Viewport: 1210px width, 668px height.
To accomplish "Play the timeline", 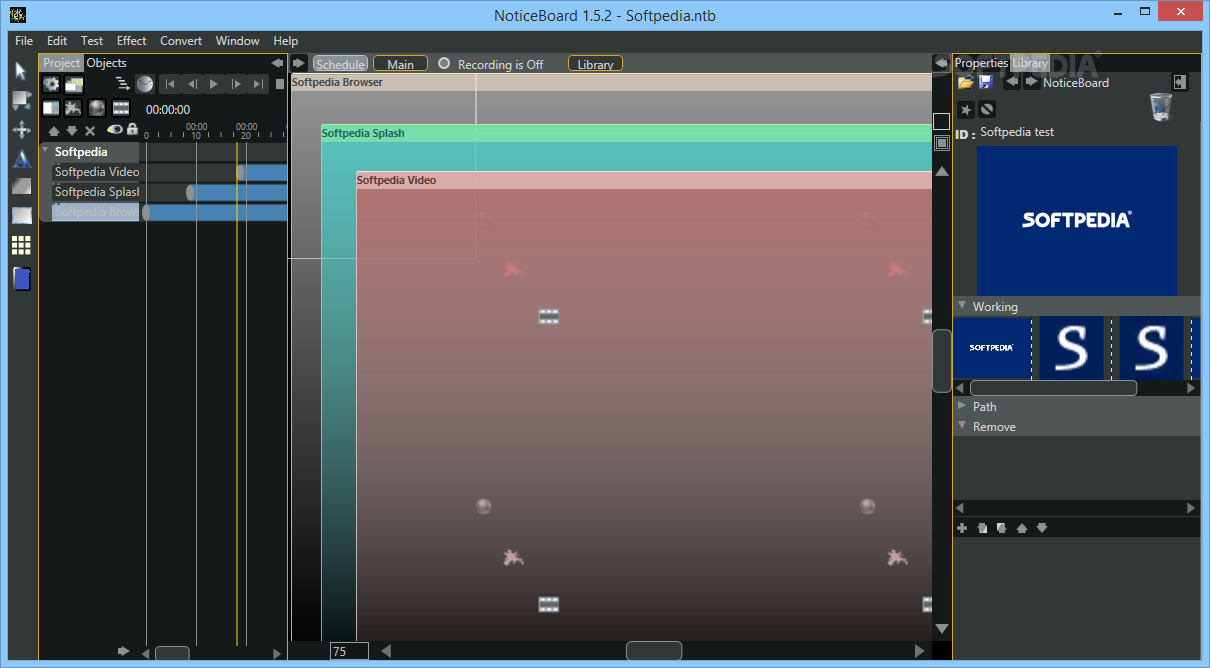I will [x=214, y=84].
